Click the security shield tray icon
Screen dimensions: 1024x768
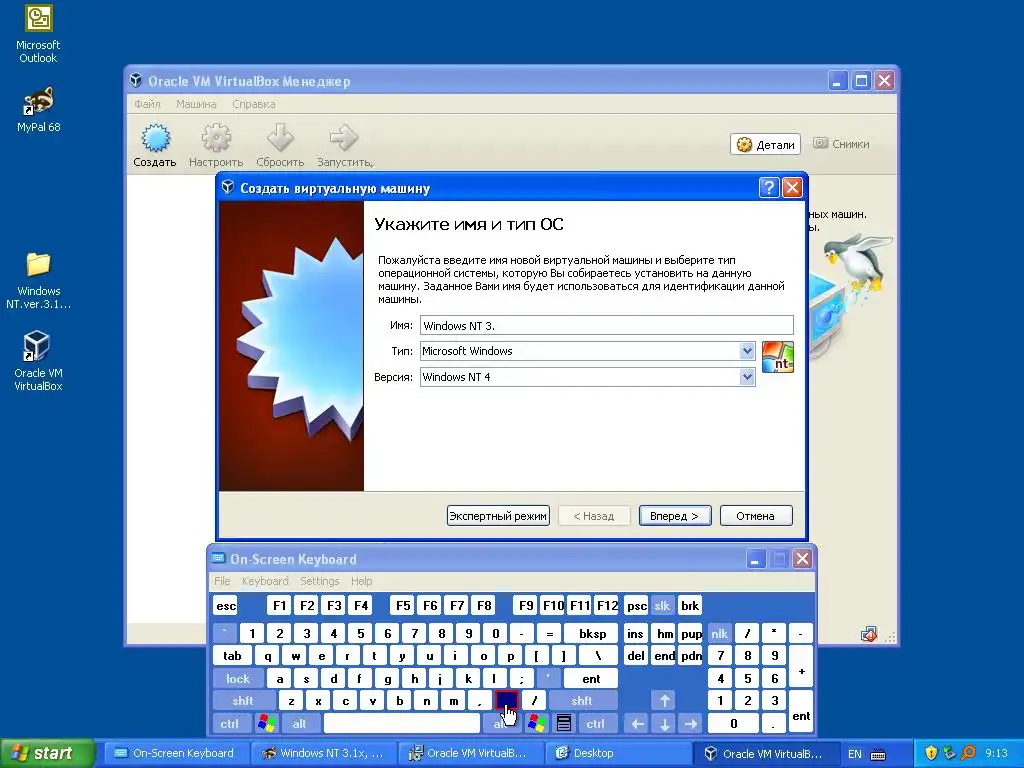tap(931, 753)
